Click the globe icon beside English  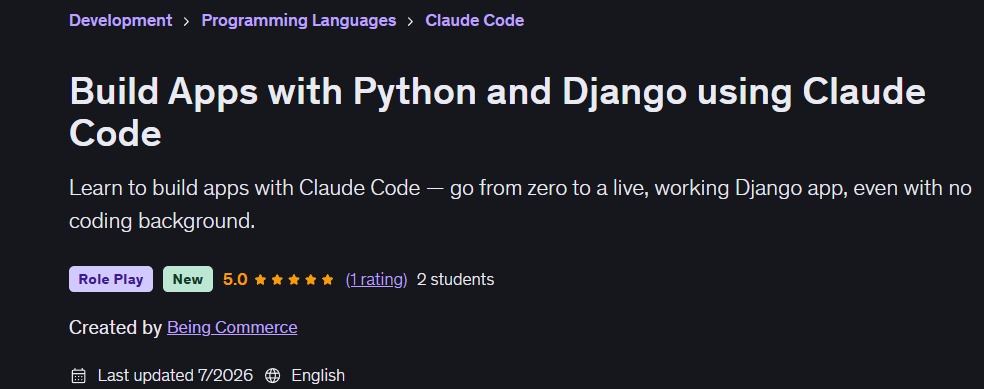(x=272, y=376)
